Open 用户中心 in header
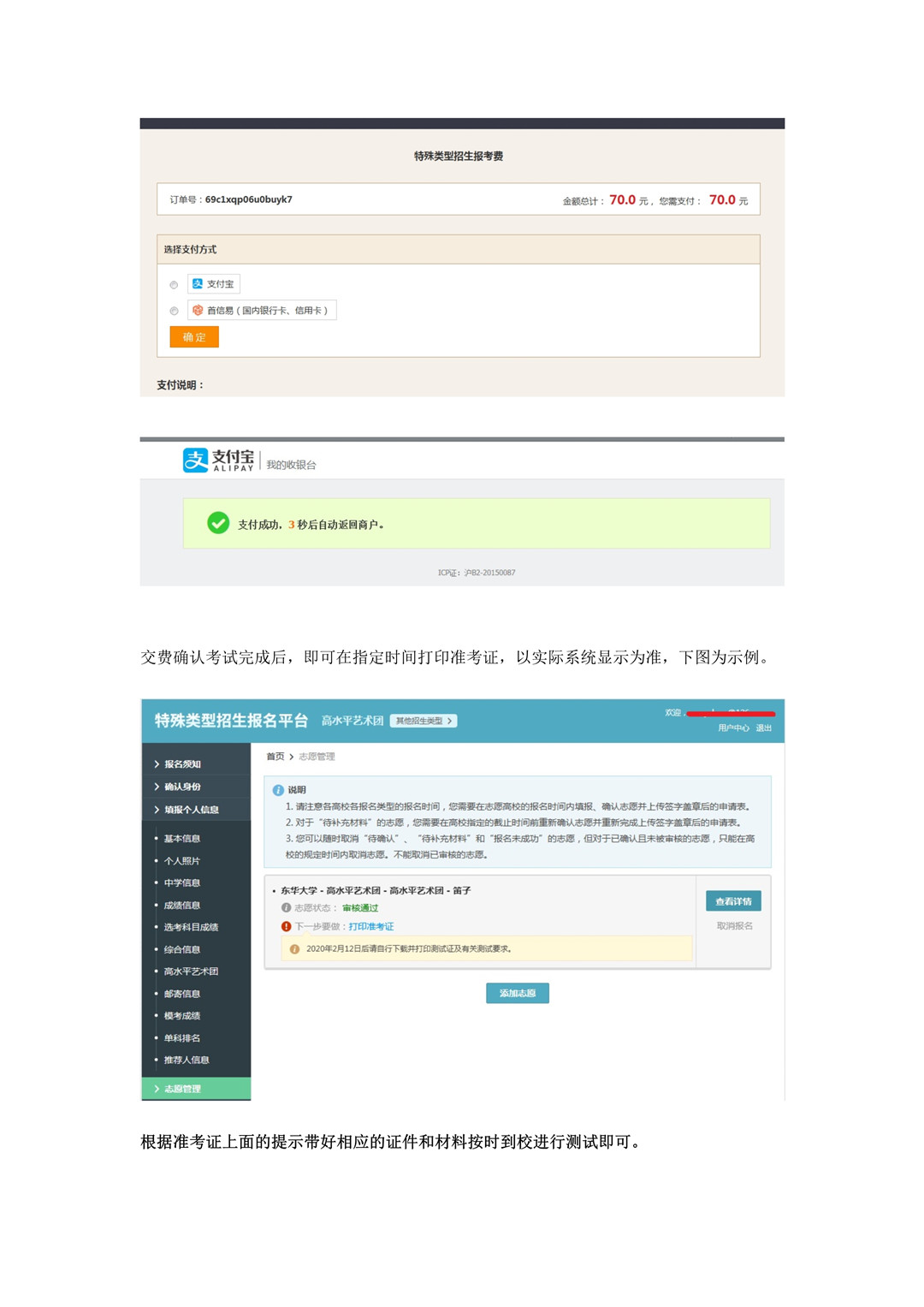The height and width of the screenshot is (1307, 924). (733, 728)
